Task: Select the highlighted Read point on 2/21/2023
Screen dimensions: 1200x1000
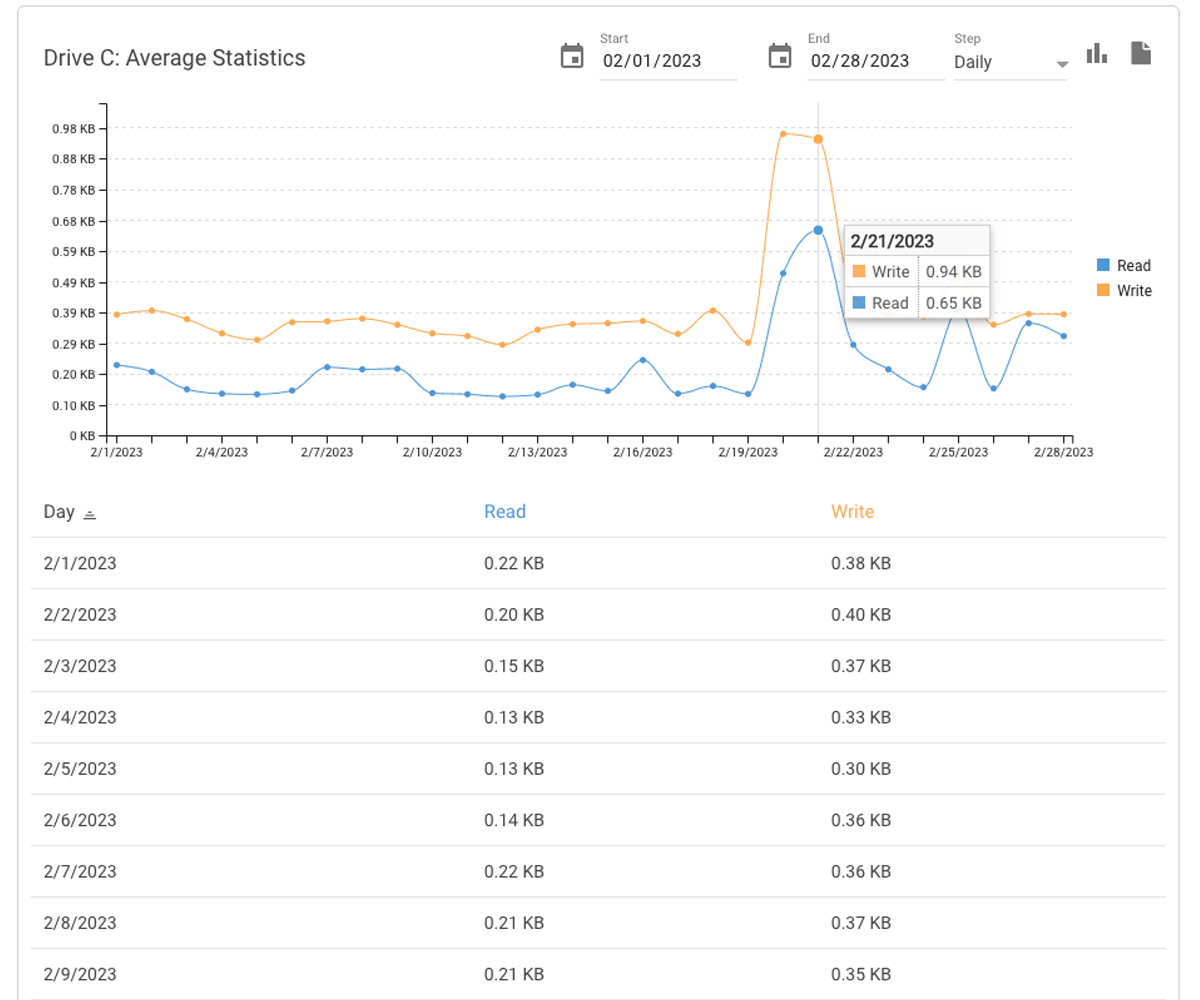Action: [x=818, y=230]
